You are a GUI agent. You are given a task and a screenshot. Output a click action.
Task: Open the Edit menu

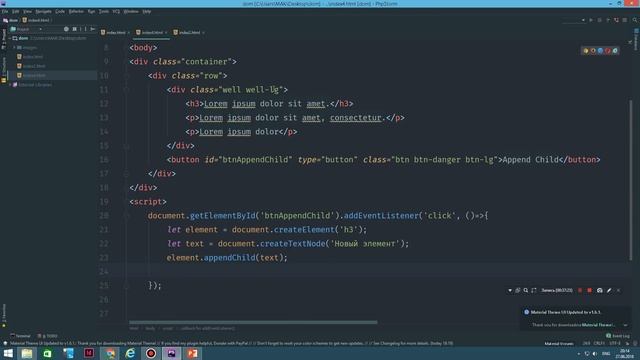pyautogui.click(x=16, y=11)
